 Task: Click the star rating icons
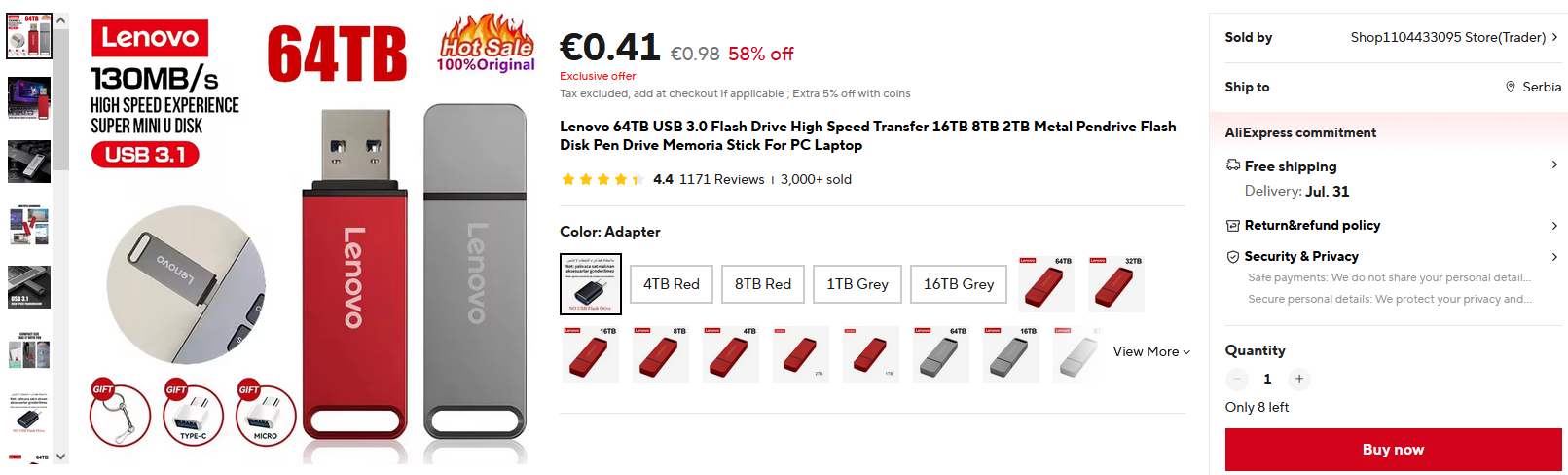(x=602, y=179)
